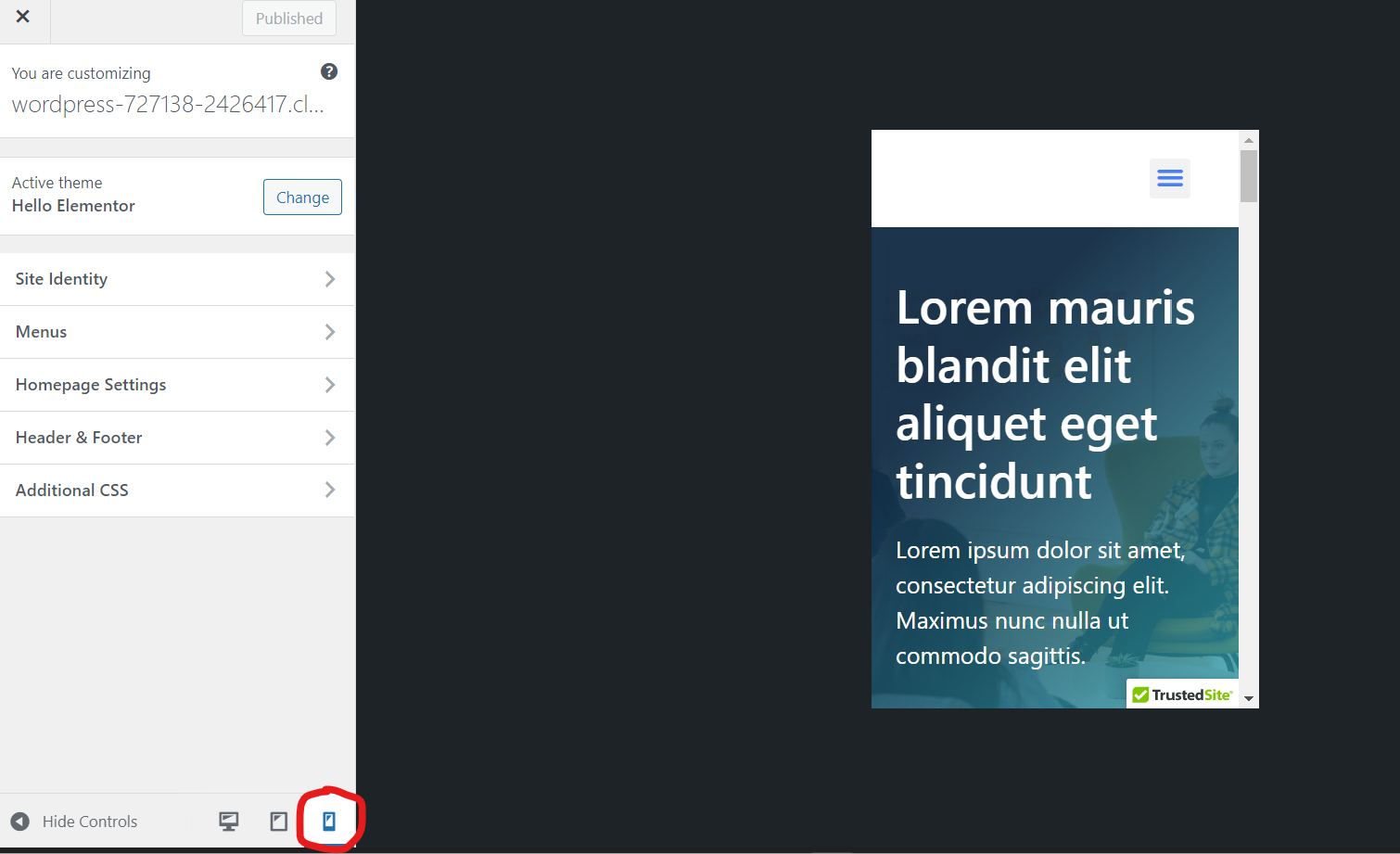The image size is (1400, 854).
Task: Click the Published button
Action: coord(288,18)
